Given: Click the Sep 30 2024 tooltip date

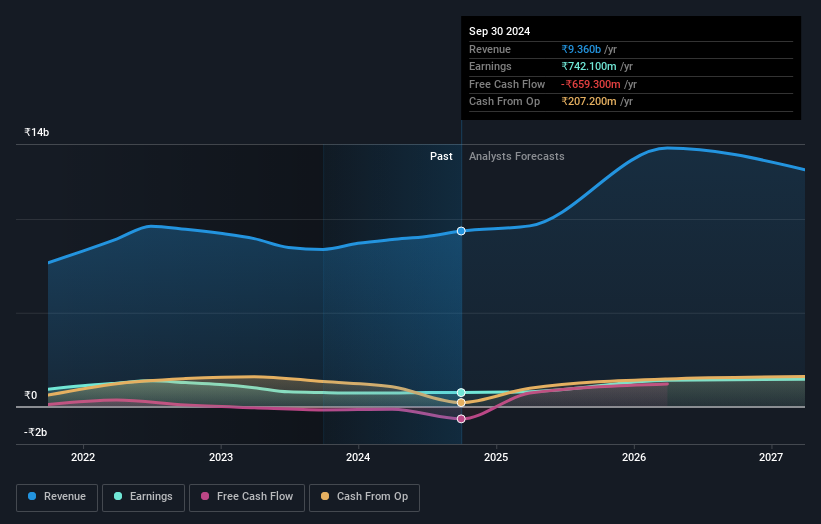Looking at the screenshot, I should [x=500, y=31].
